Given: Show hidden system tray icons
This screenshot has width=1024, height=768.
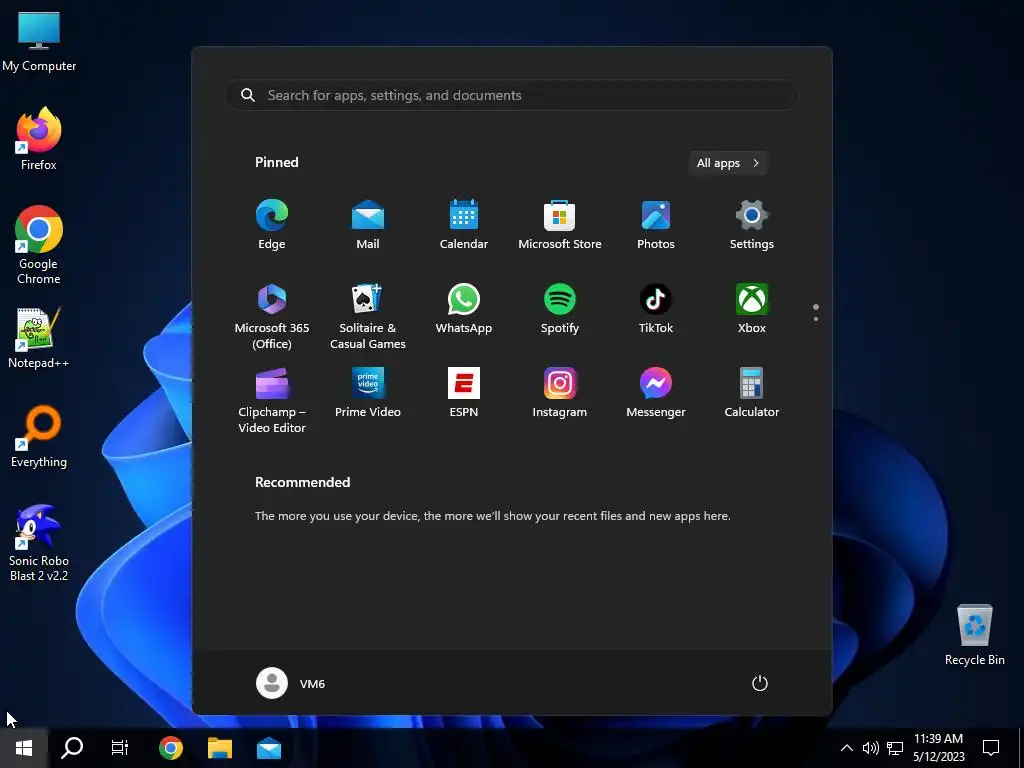Looking at the screenshot, I should pos(846,748).
